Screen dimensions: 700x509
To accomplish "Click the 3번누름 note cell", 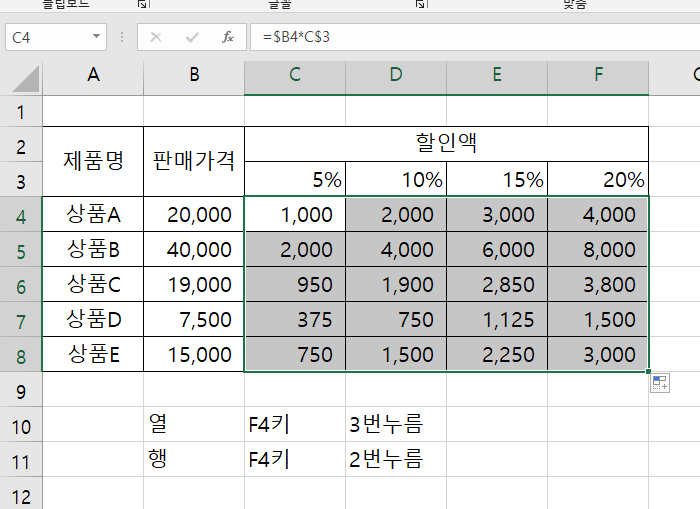I will [396, 424].
